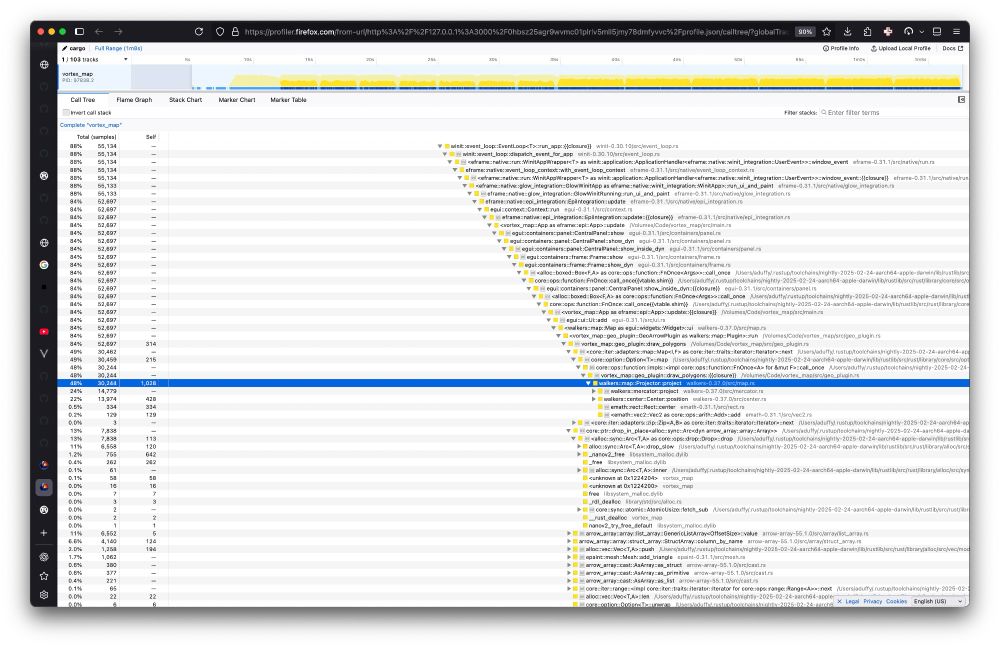Screen dimensions: 1000x647
Task: Collapse vortex_map::geo_plugin::draw_polygons row
Action: pyautogui.click(x=564, y=344)
